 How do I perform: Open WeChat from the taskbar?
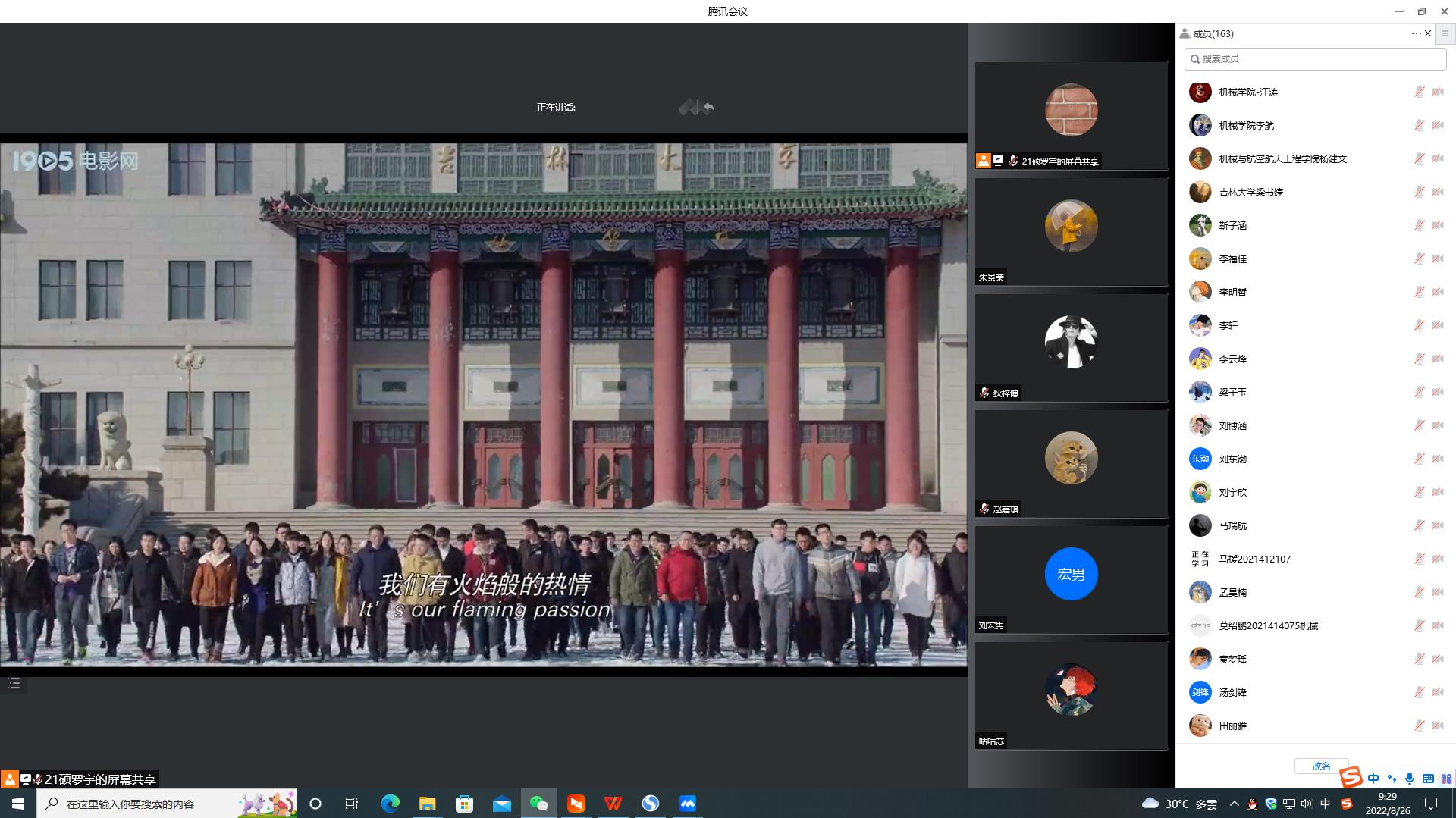click(538, 804)
